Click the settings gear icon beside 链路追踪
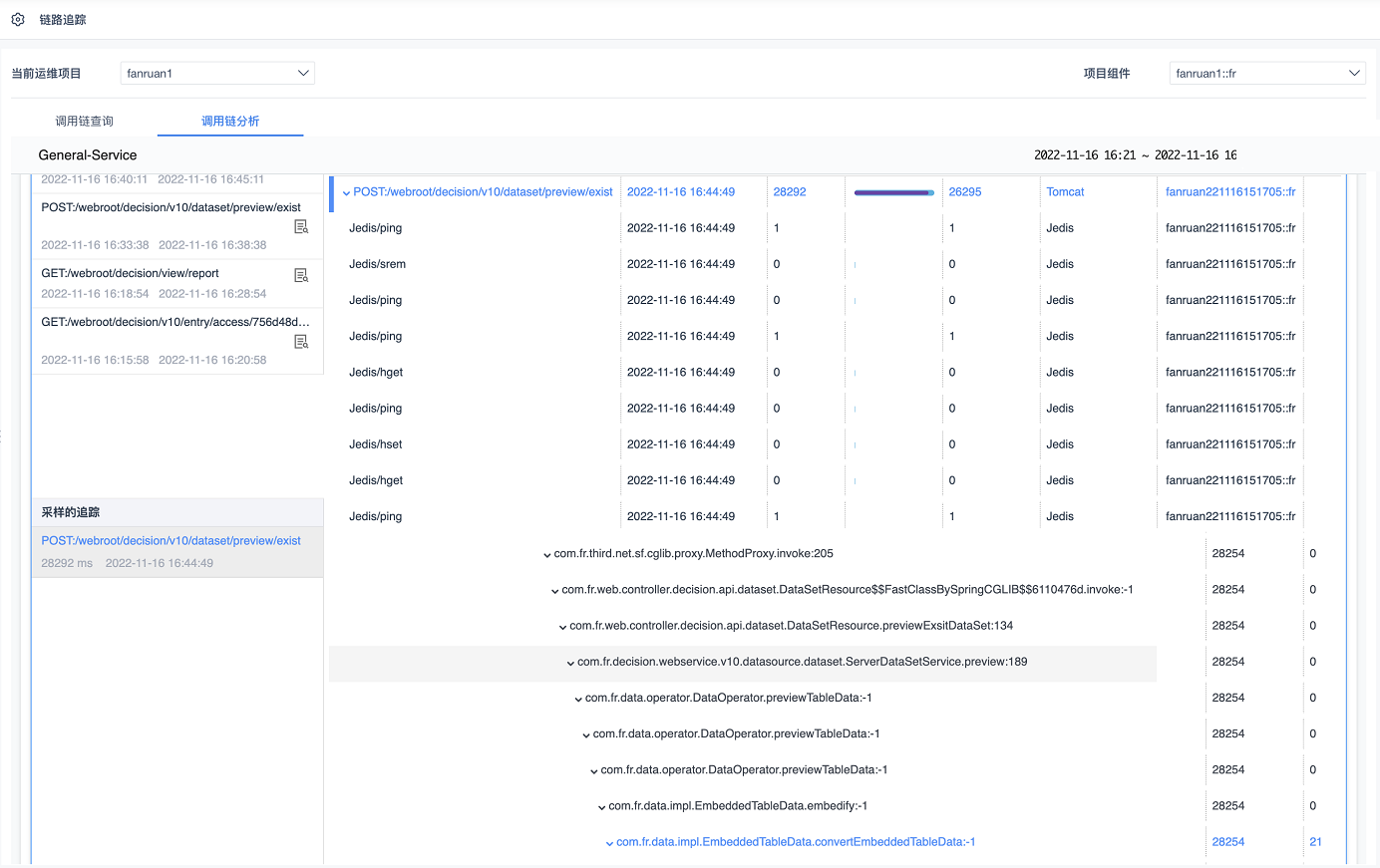This screenshot has height=868, width=1380. (x=18, y=20)
